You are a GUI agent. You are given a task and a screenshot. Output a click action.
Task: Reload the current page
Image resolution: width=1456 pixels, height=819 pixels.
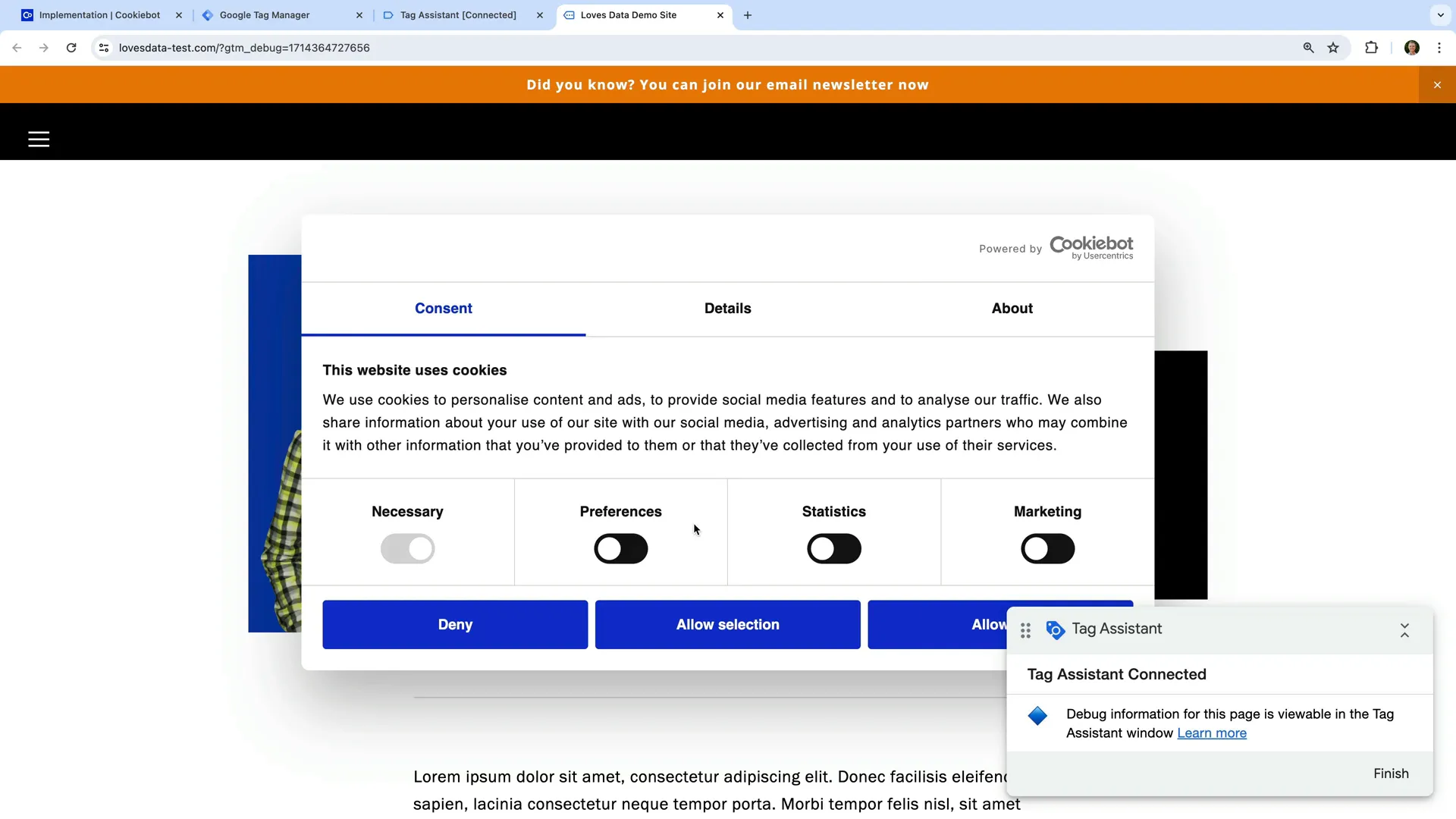coord(71,47)
